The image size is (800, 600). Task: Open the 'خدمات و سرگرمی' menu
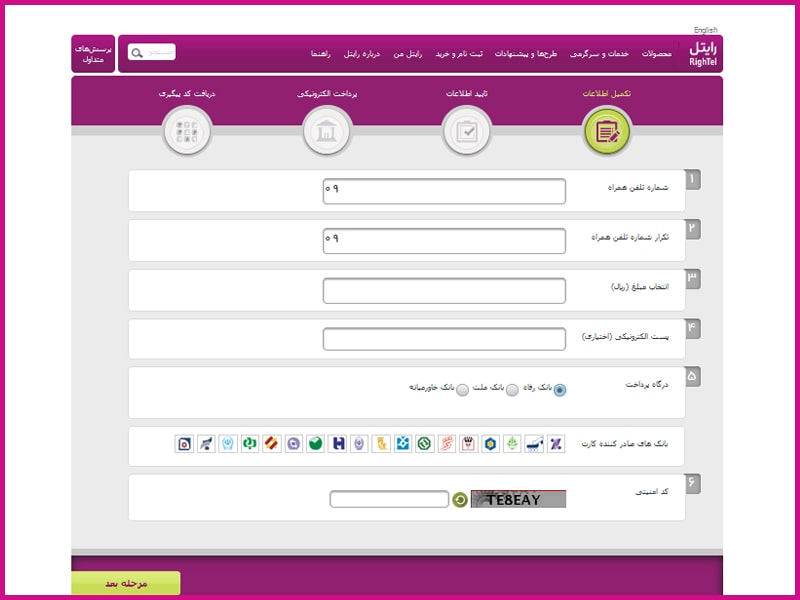click(x=599, y=54)
